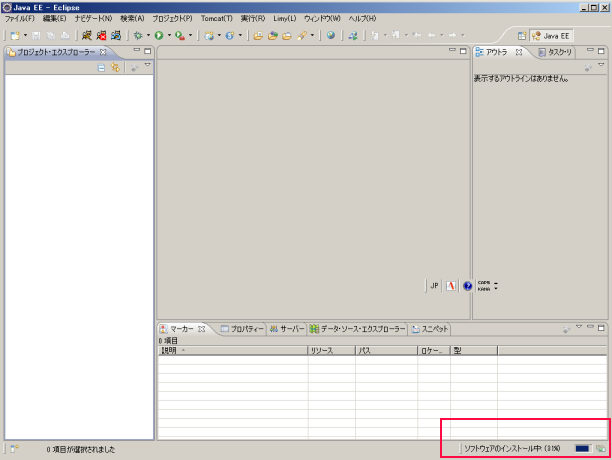Click the status bar fast view icon
This screenshot has height=460, width=612.
pyautogui.click(x=14, y=449)
